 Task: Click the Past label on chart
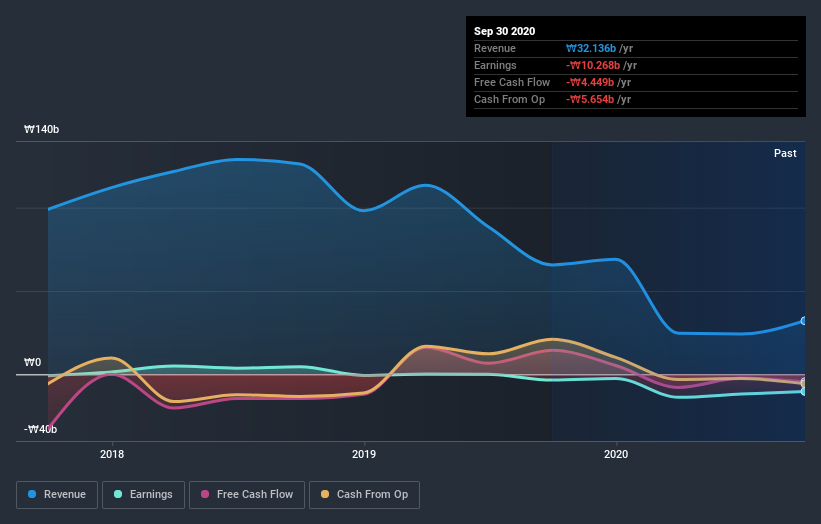tap(785, 153)
